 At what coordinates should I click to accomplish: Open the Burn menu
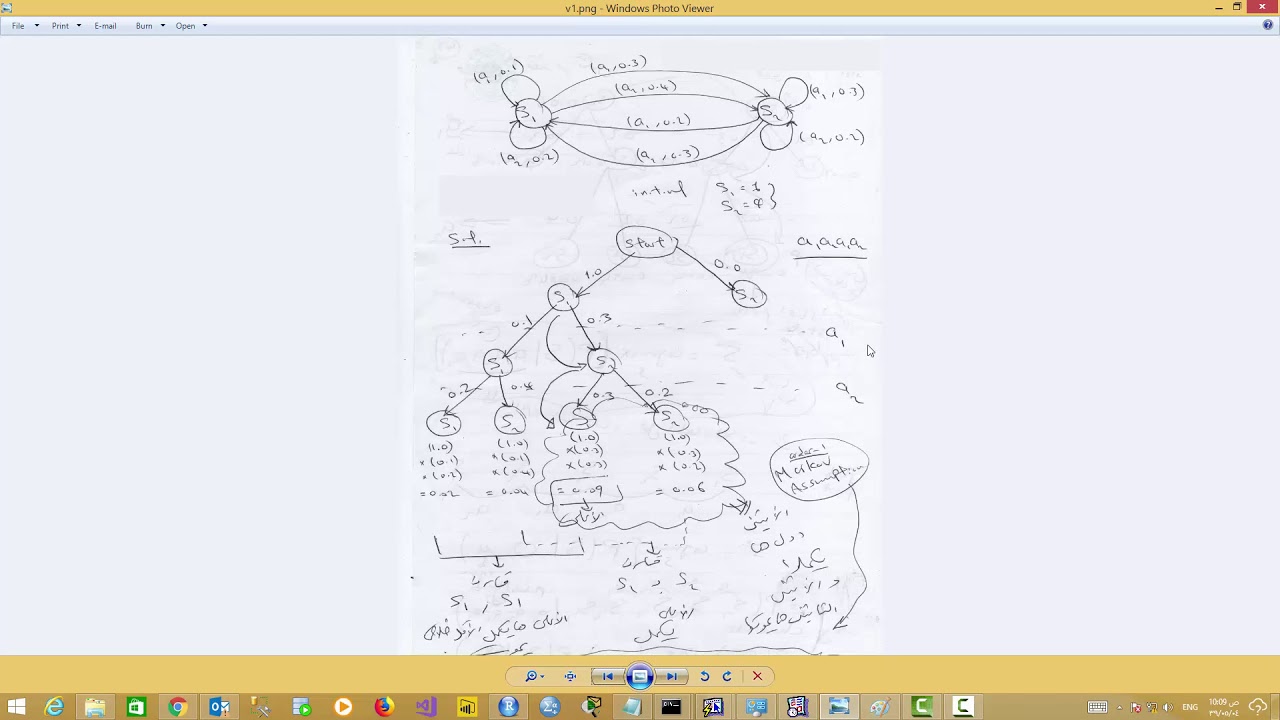[x=150, y=26]
